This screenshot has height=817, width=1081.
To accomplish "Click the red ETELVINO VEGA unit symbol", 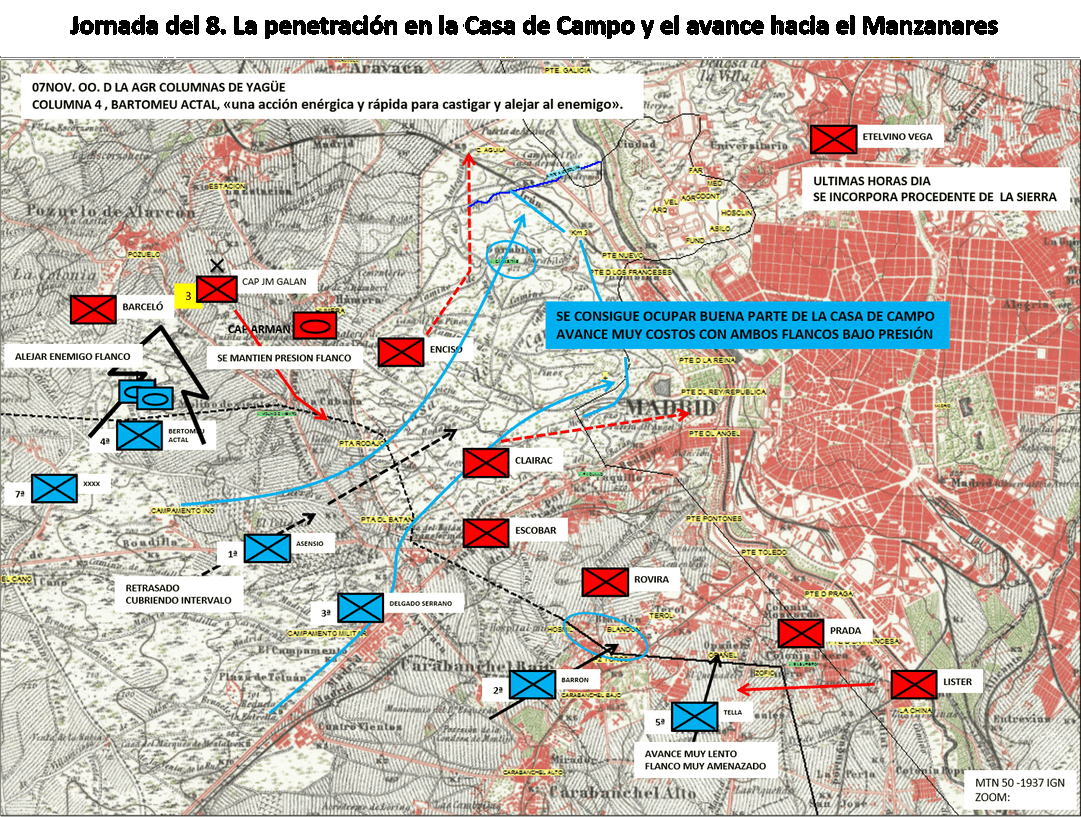I will (833, 139).
